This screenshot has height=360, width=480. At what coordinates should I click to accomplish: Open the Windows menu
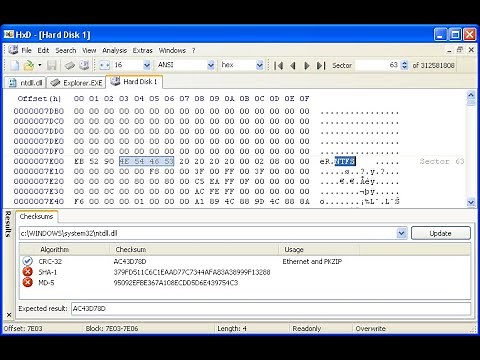[172, 50]
